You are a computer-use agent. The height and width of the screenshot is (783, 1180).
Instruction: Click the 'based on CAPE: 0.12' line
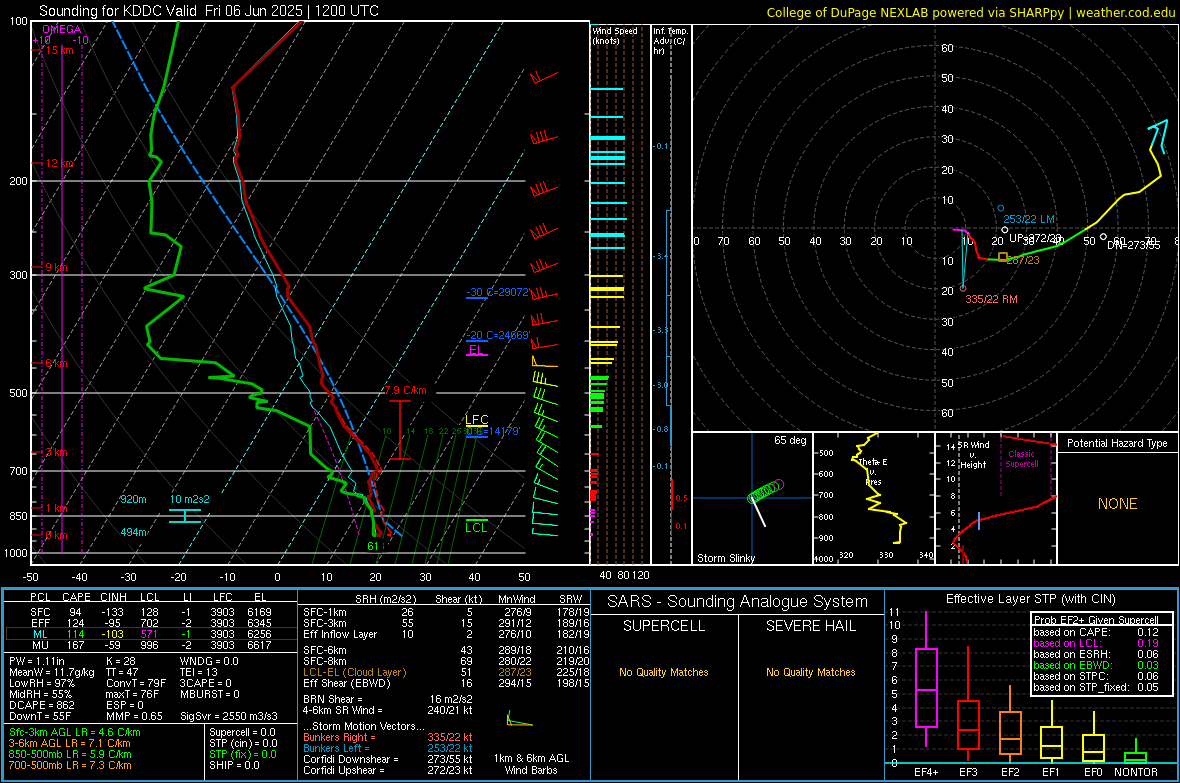click(x=1096, y=632)
